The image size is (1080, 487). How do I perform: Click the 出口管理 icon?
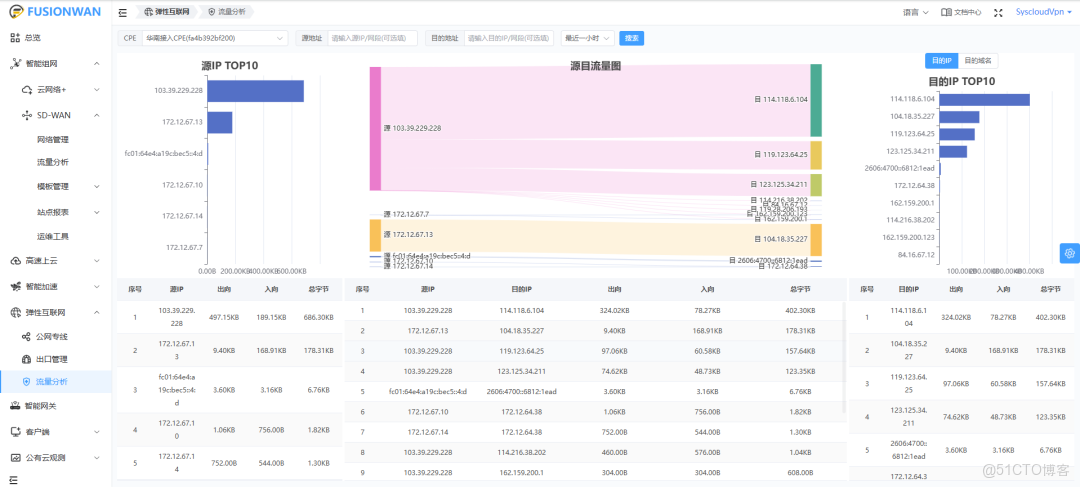tap(26, 359)
